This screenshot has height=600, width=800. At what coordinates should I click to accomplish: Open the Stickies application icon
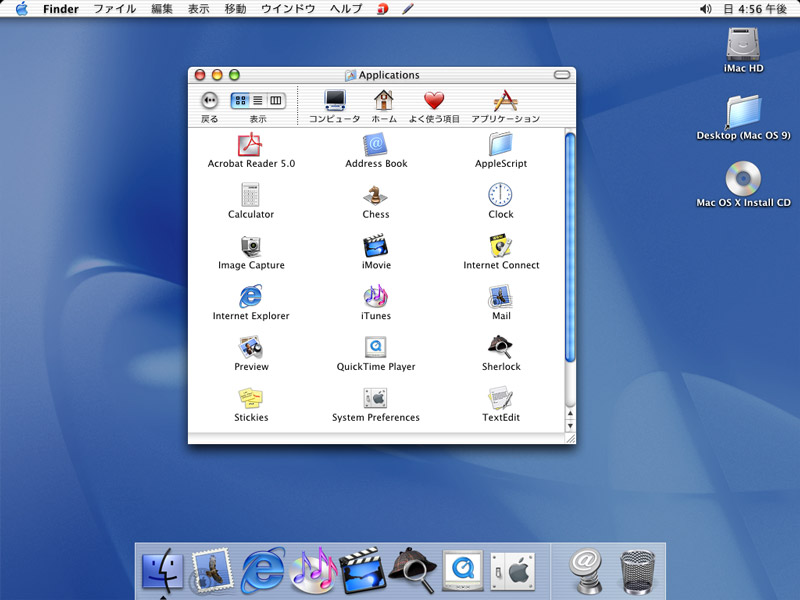[251, 398]
